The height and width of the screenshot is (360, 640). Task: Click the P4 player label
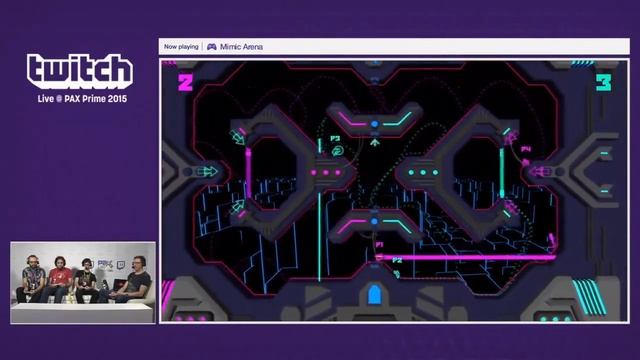[x=526, y=149]
